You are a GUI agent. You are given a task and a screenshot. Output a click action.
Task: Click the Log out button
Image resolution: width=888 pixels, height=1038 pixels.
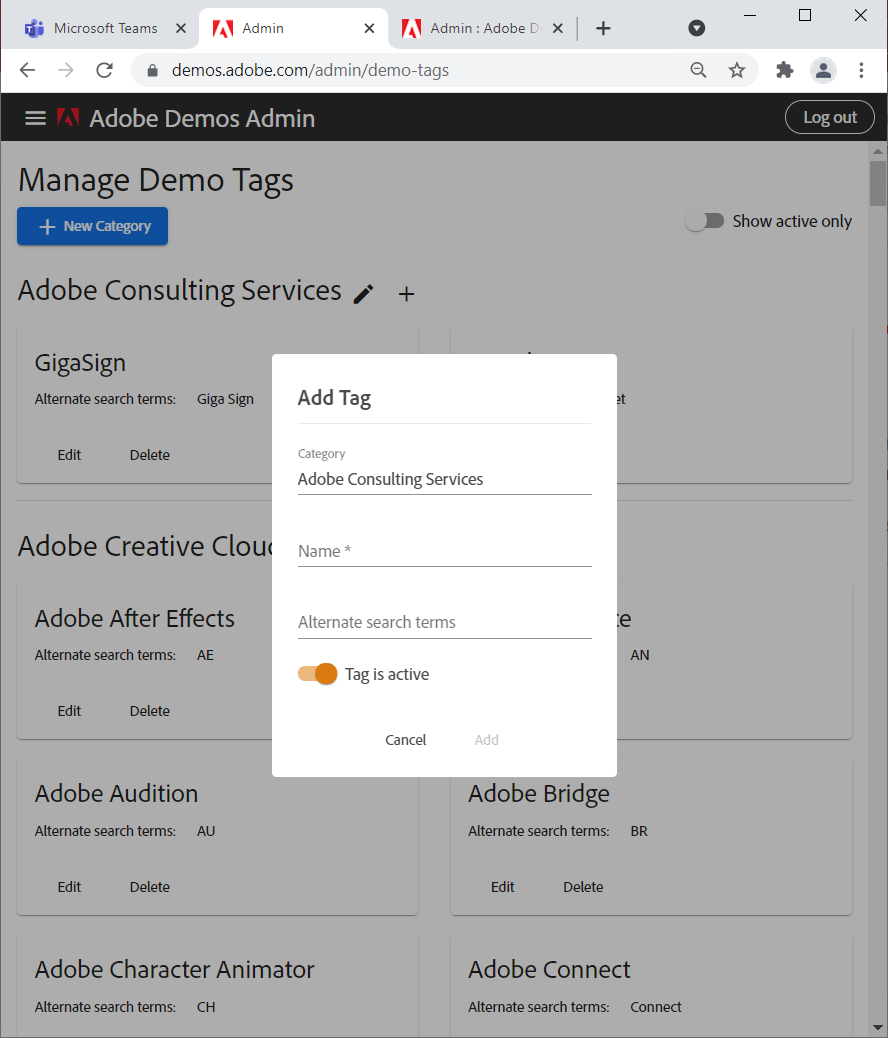pyautogui.click(x=830, y=117)
